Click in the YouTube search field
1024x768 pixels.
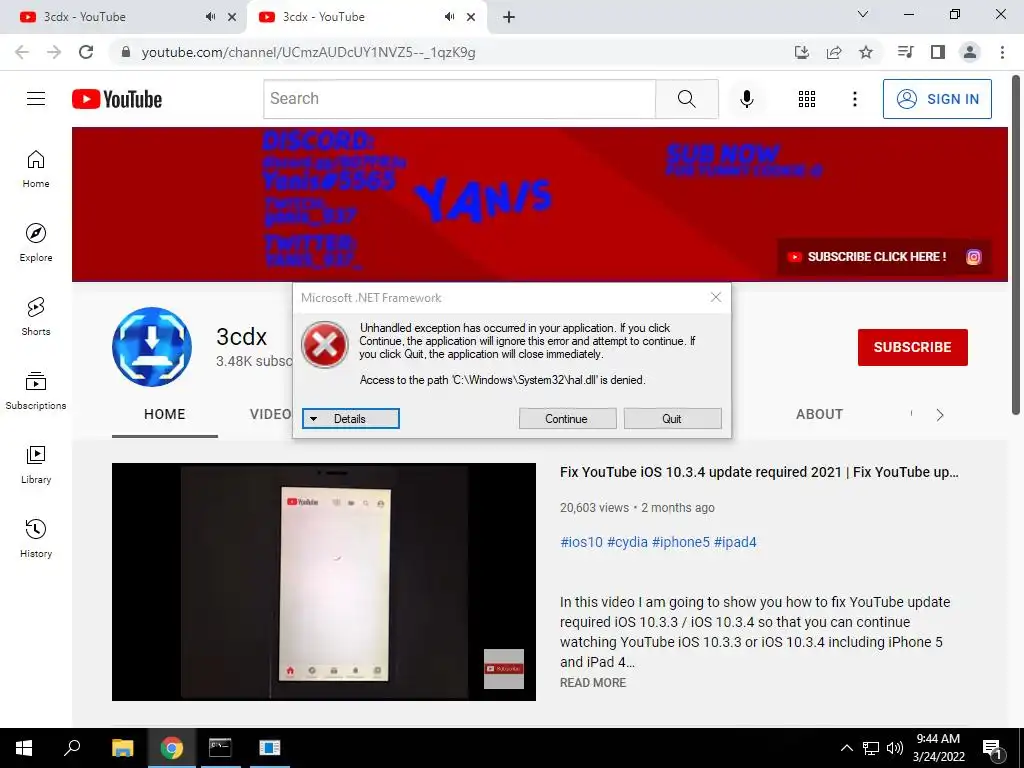coord(459,99)
